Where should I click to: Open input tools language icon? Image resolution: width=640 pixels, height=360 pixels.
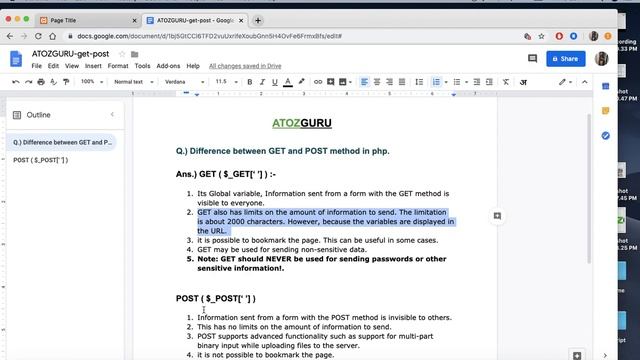coord(523,82)
